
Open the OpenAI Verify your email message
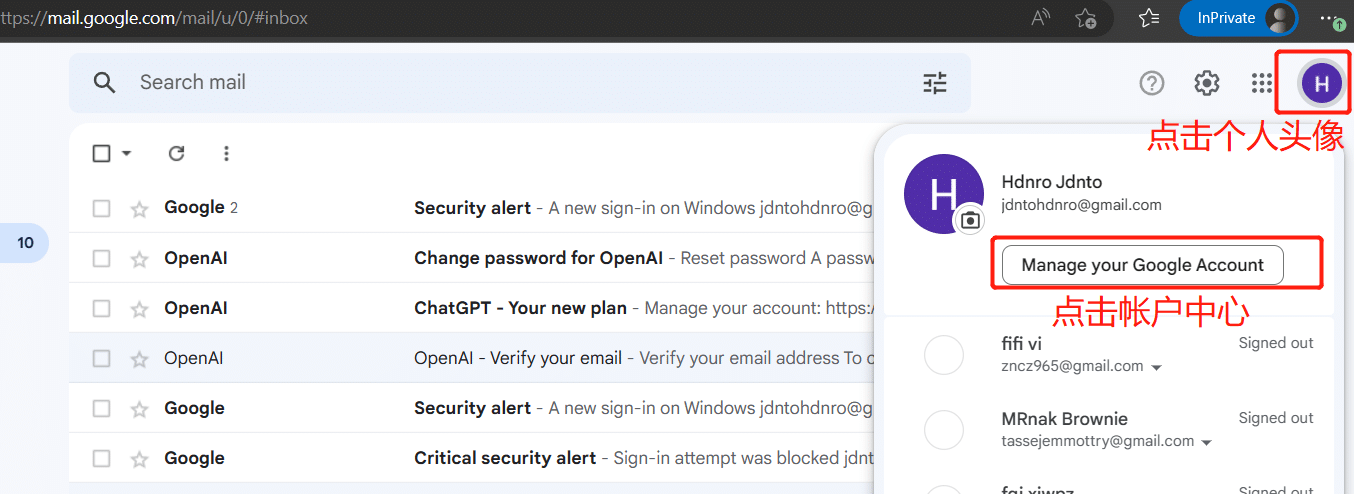(471, 358)
